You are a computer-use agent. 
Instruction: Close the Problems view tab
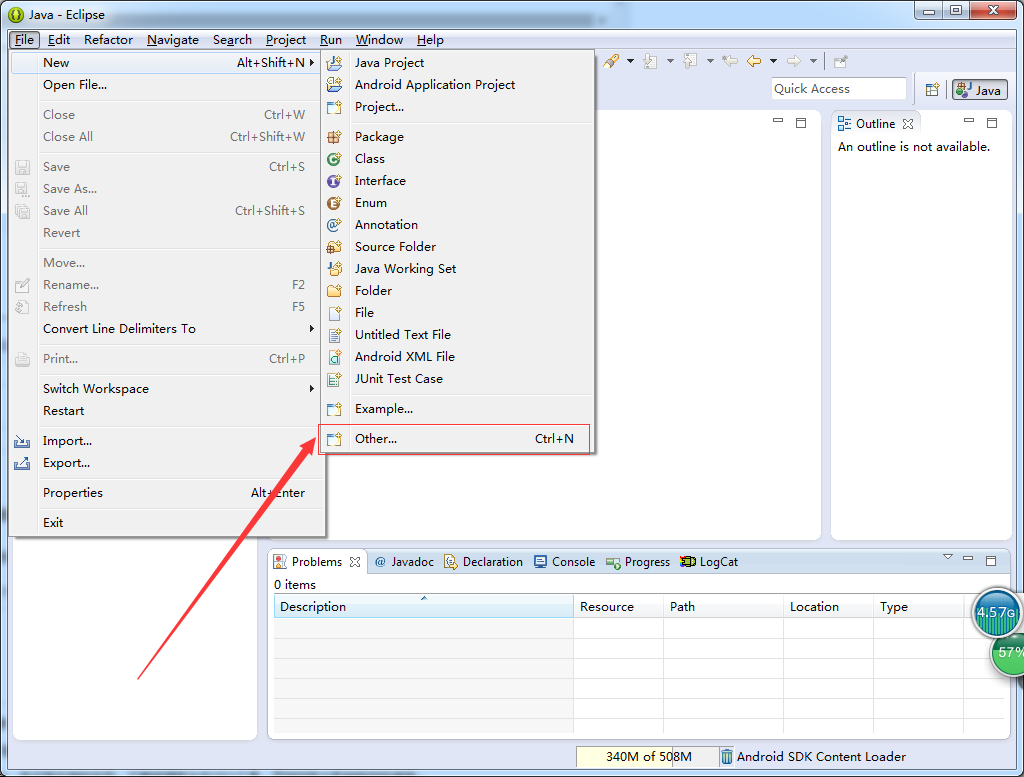pyautogui.click(x=355, y=562)
